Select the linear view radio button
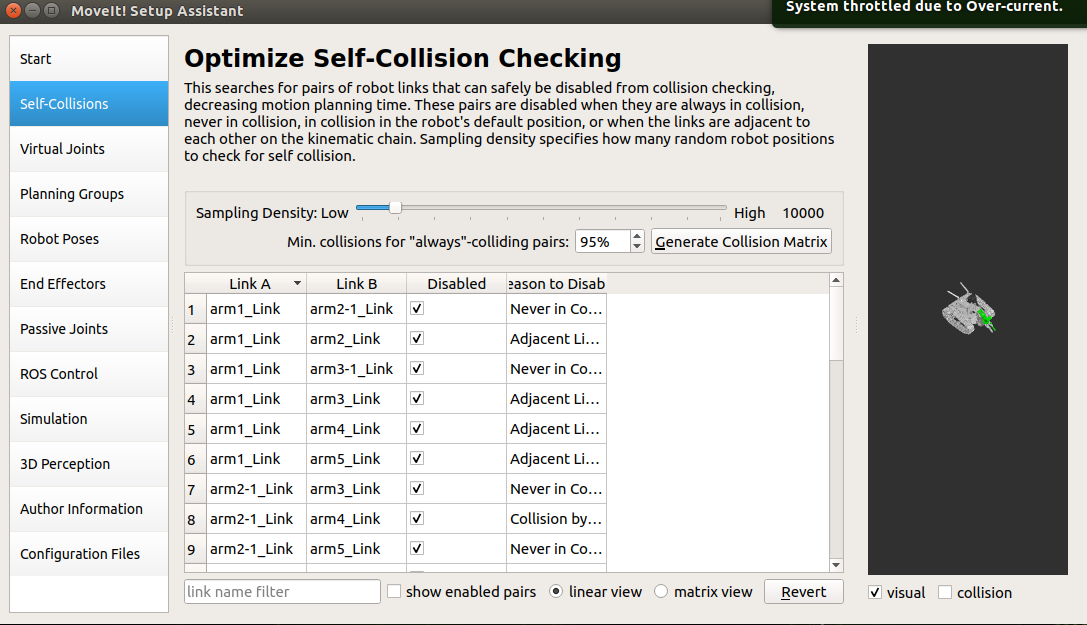1087x625 pixels. (x=556, y=592)
